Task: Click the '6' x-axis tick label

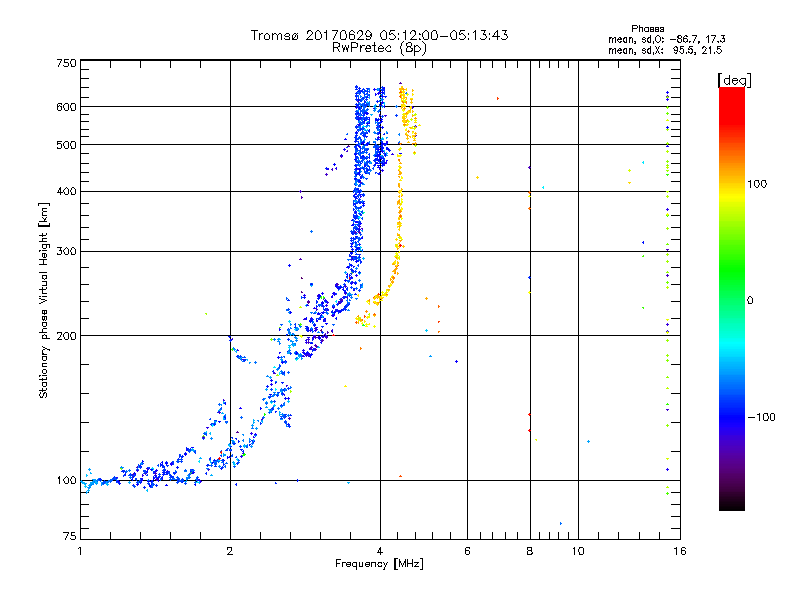Action: [467, 551]
